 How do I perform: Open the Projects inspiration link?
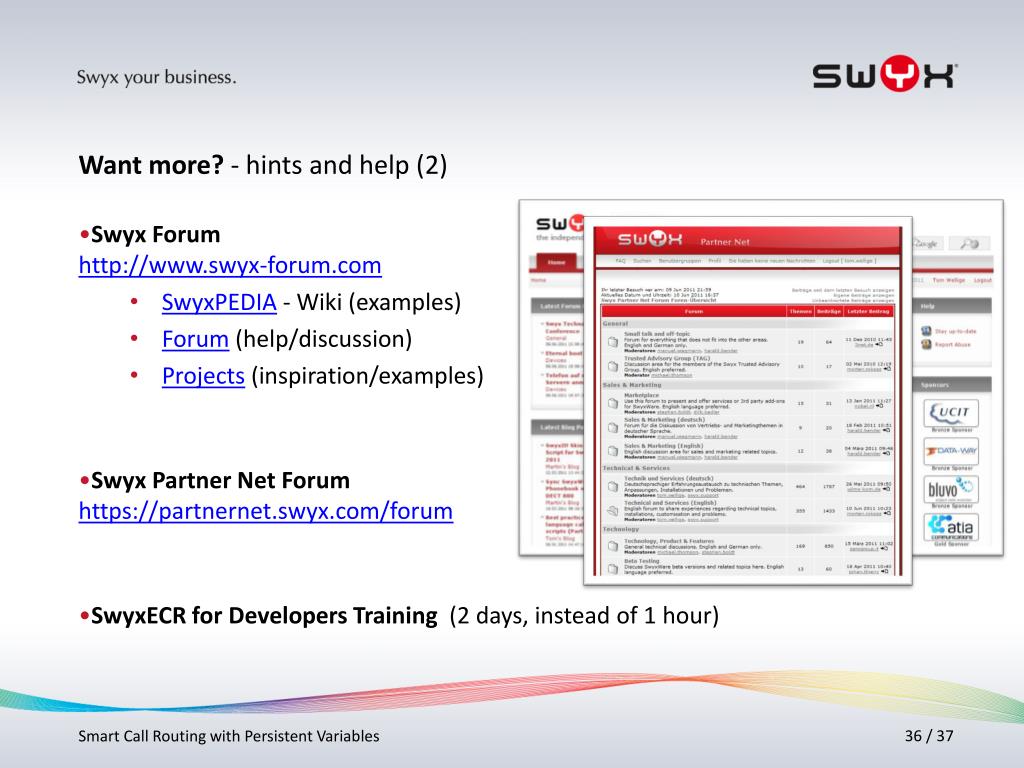tap(203, 376)
